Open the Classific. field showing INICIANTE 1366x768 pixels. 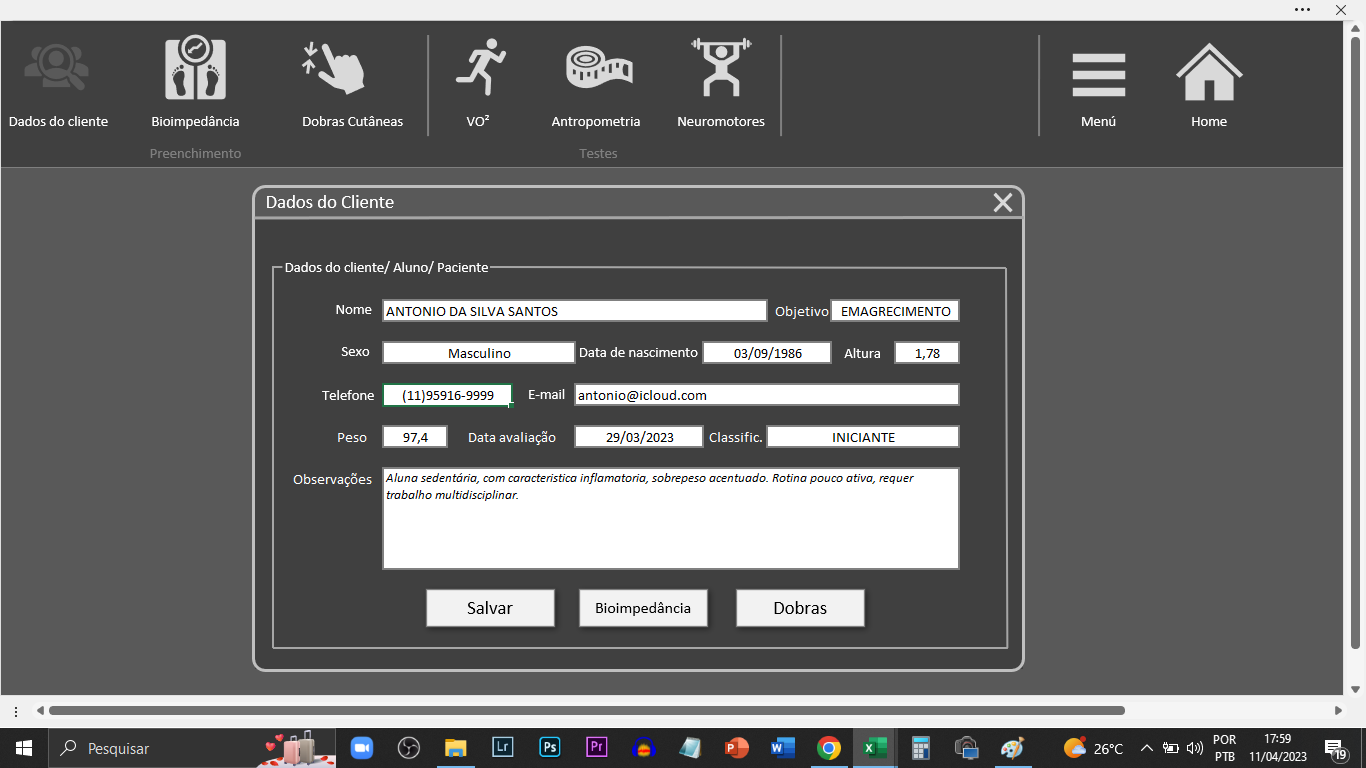pos(862,437)
